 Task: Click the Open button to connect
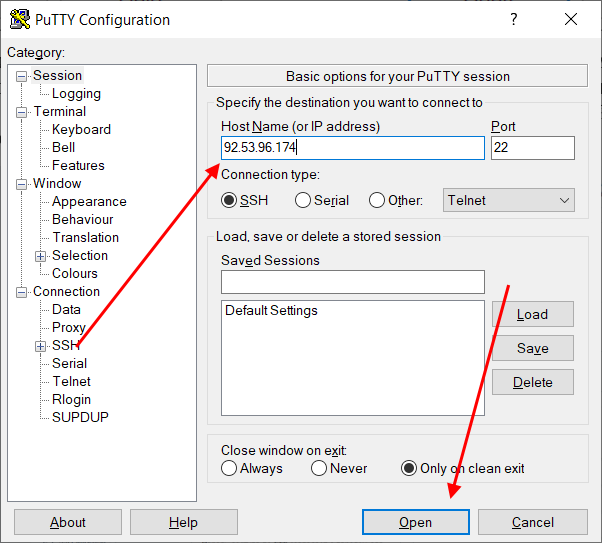pos(415,522)
